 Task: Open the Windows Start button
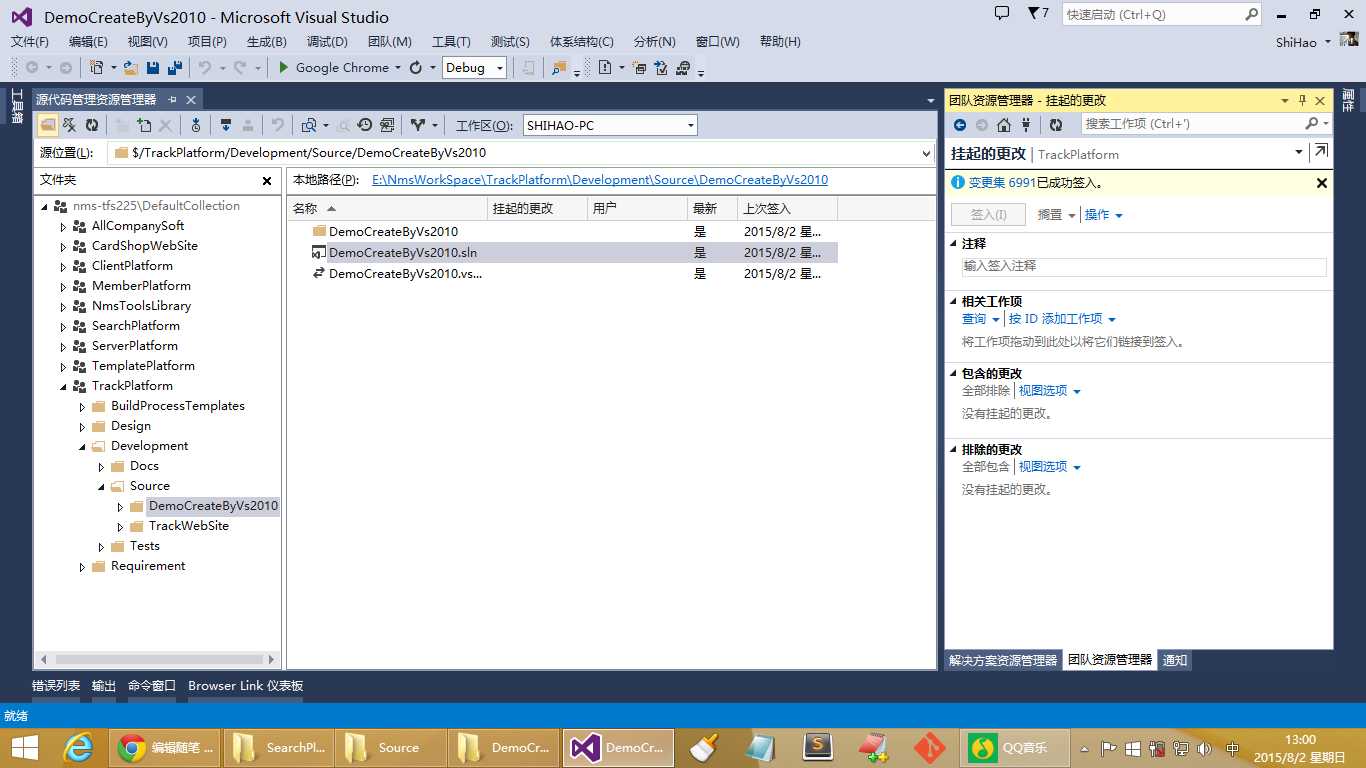[25, 748]
